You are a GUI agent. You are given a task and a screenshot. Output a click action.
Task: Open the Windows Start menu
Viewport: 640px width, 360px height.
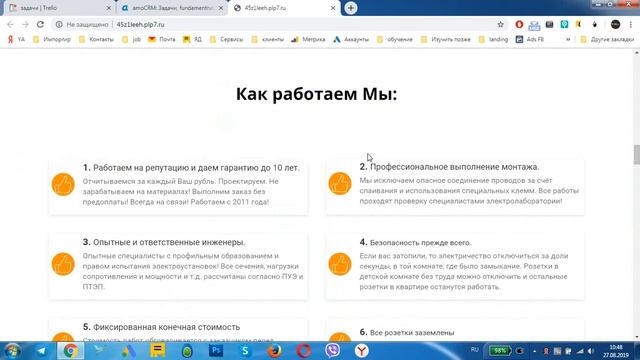point(12,351)
